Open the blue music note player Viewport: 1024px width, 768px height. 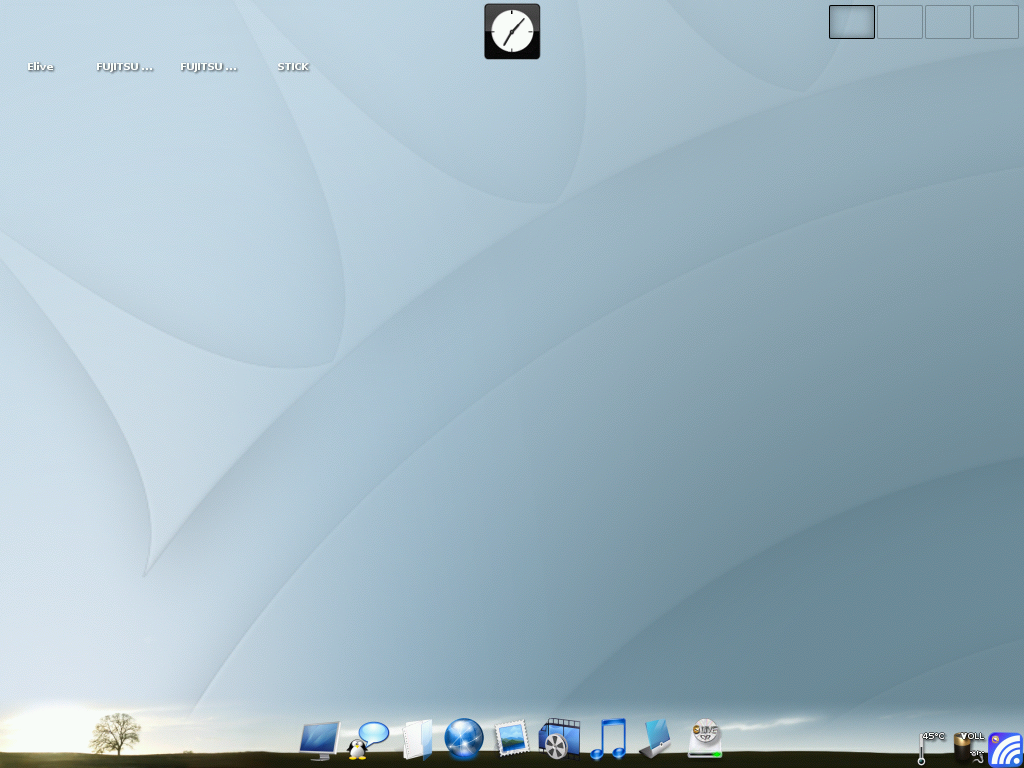coord(608,739)
